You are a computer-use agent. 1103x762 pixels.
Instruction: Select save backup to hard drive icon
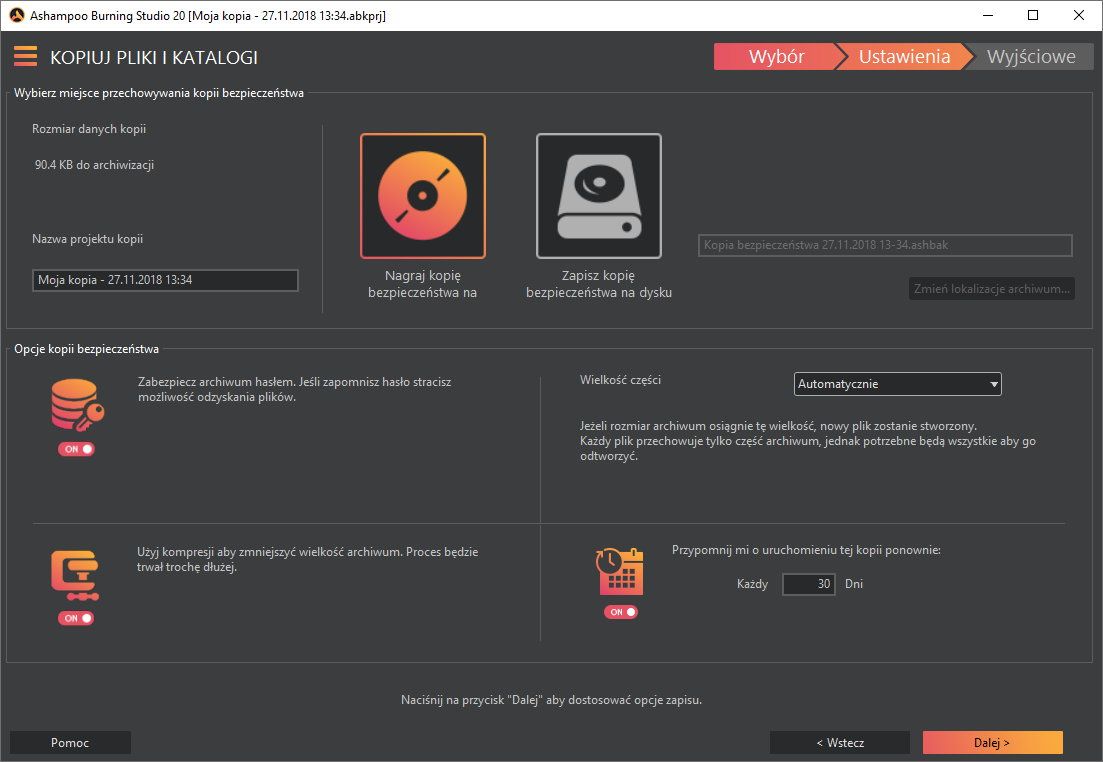(x=599, y=196)
